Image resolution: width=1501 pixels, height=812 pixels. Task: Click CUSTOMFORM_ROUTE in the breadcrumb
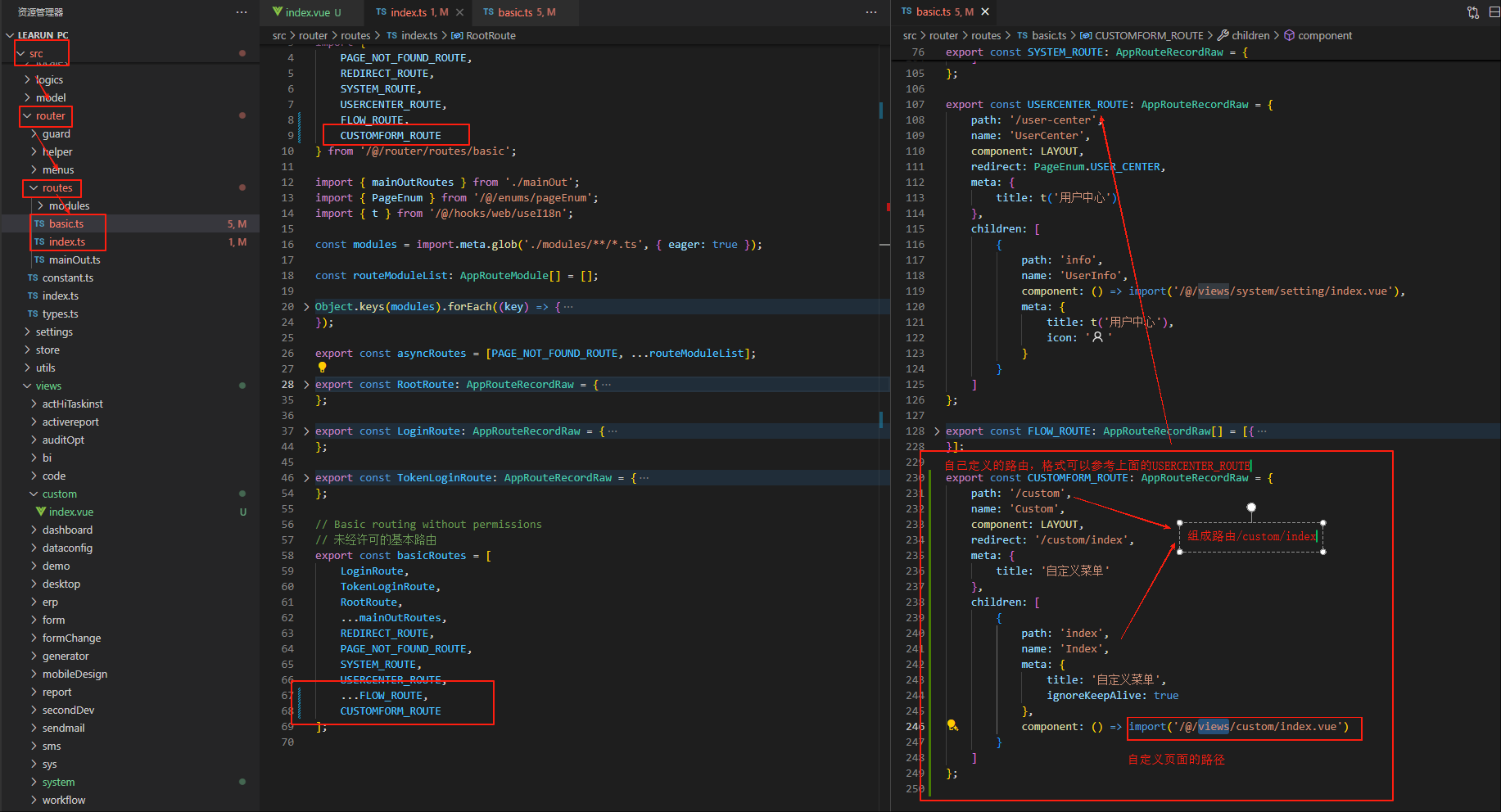[x=1148, y=35]
